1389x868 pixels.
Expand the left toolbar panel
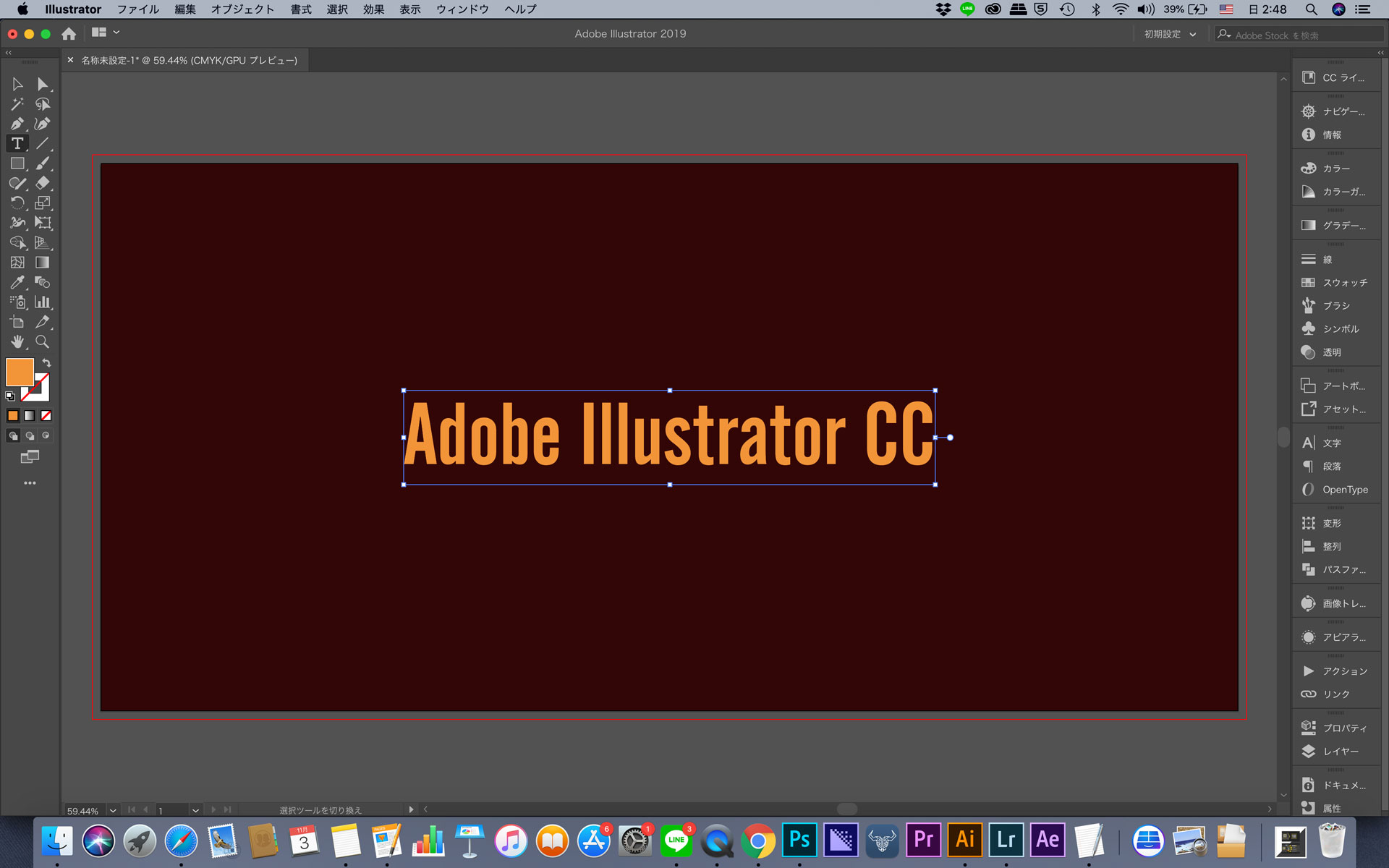click(9, 53)
